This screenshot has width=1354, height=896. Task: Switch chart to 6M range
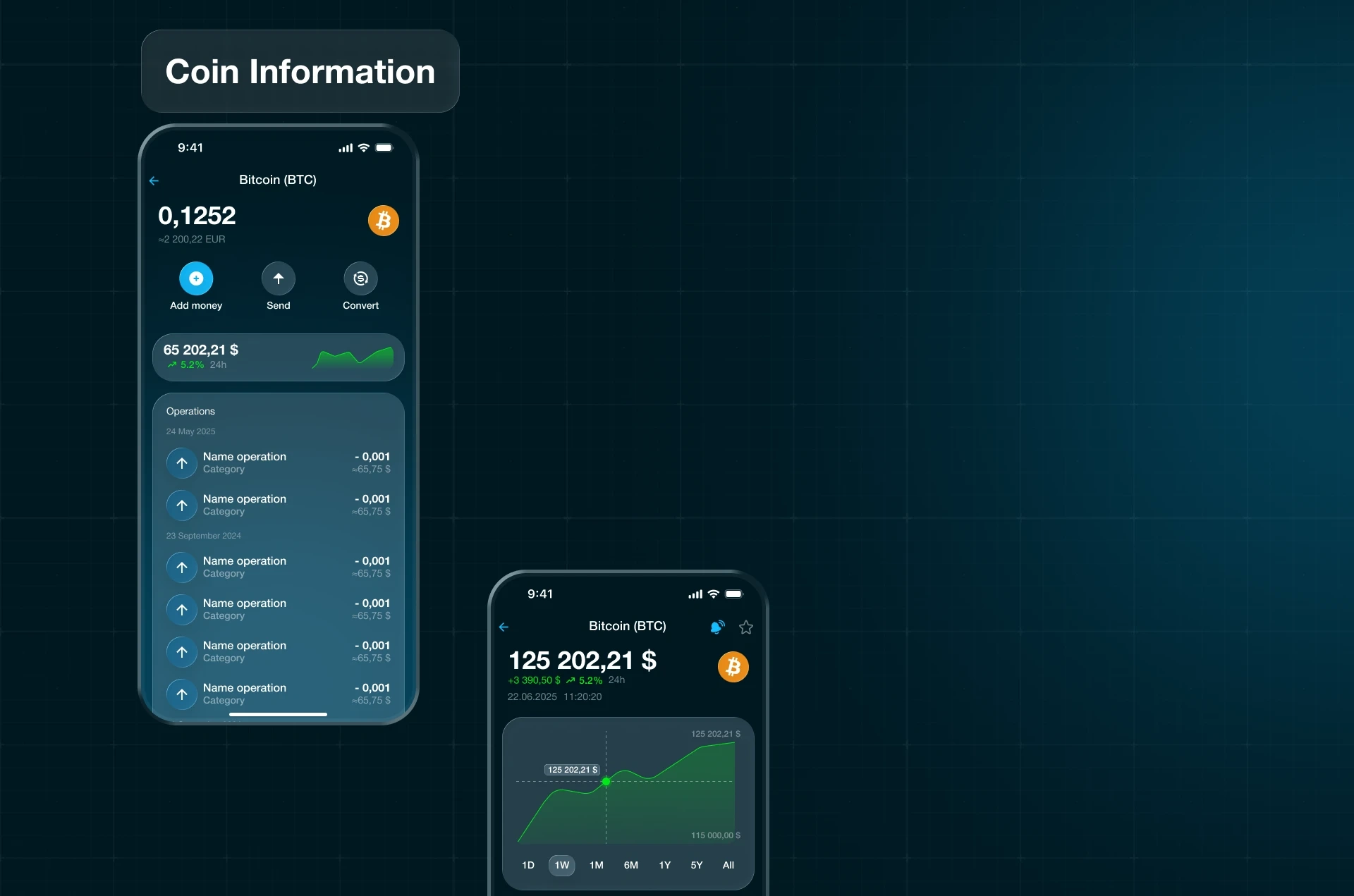coord(631,865)
